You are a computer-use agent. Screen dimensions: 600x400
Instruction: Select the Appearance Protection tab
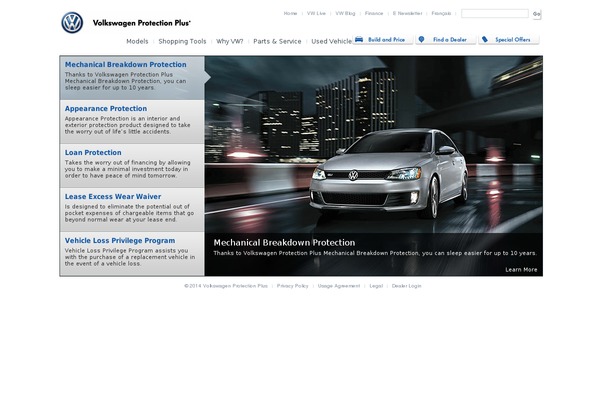[132, 122]
